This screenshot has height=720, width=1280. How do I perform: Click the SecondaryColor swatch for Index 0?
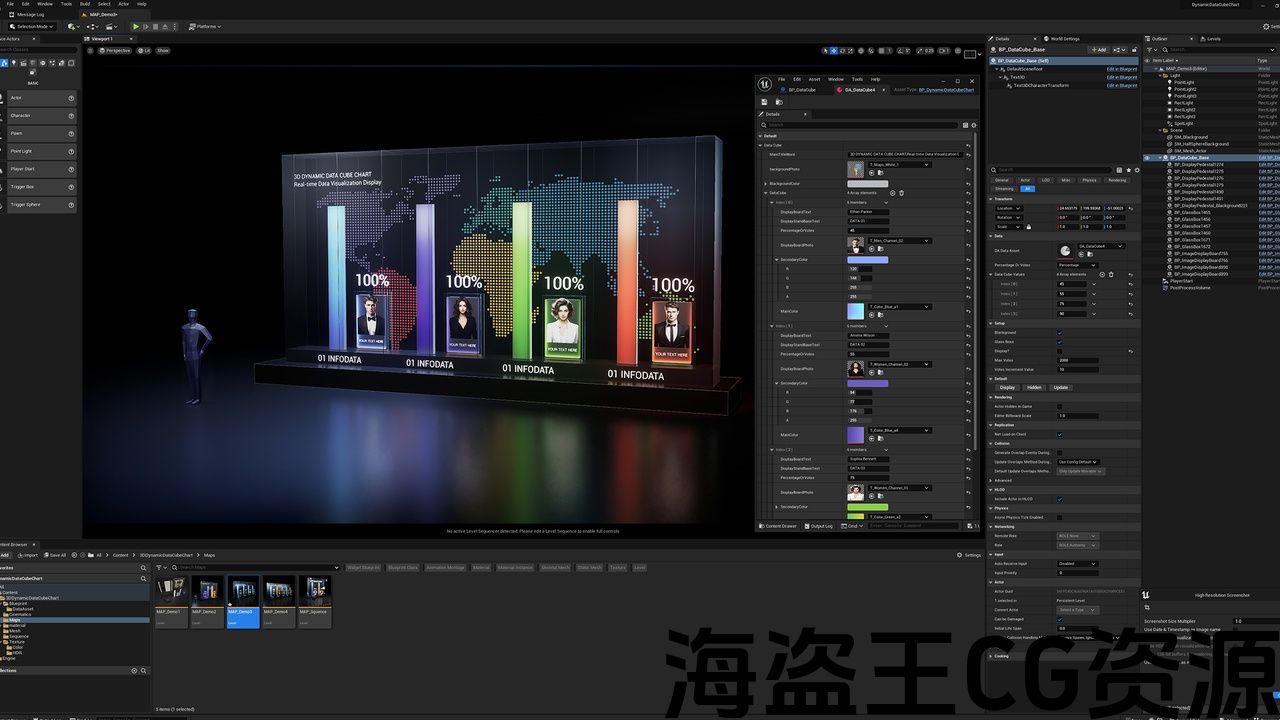click(x=867, y=260)
